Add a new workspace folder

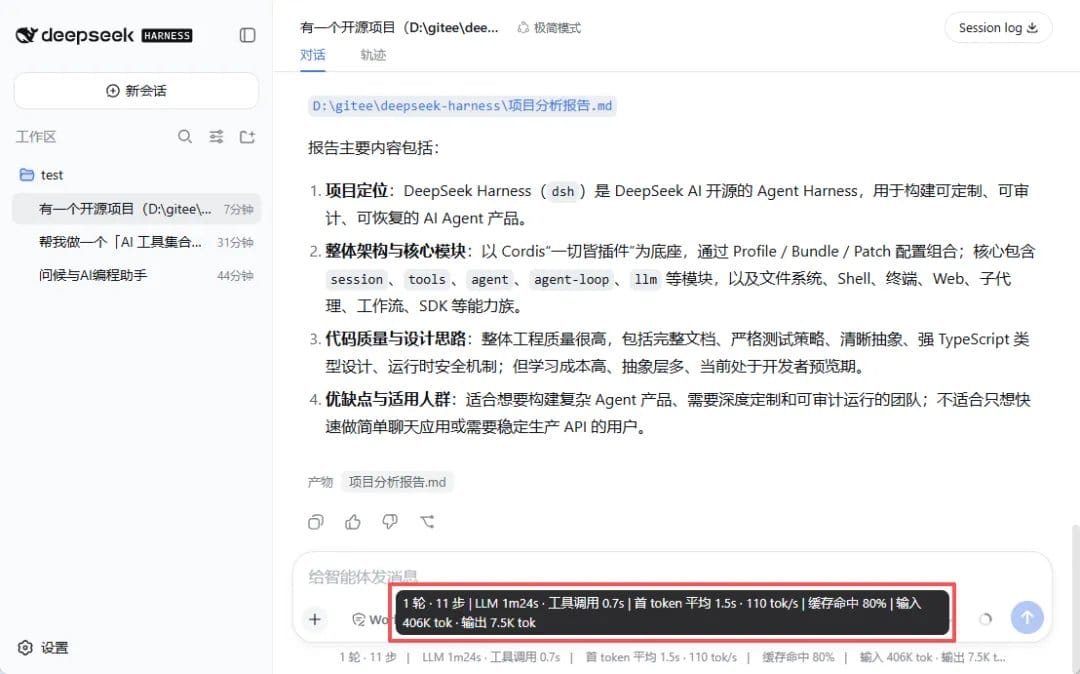[247, 136]
